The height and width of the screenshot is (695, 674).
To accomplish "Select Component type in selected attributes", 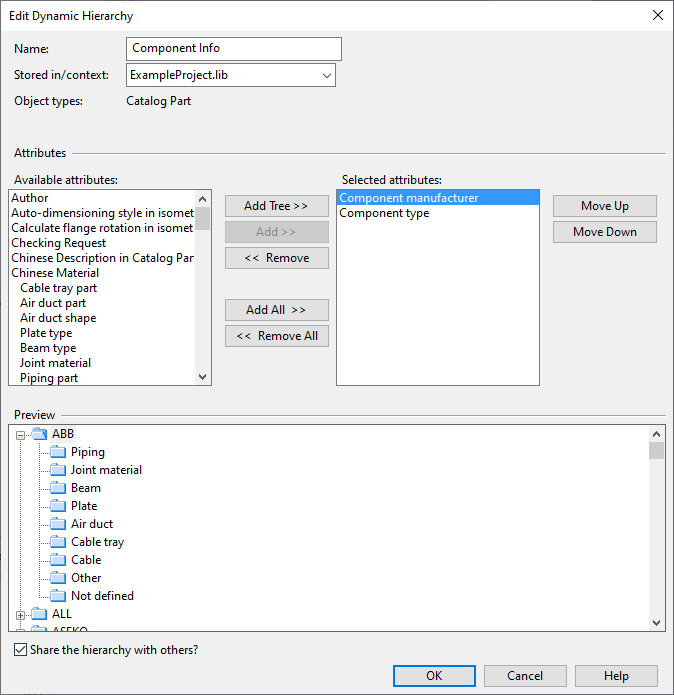I will tap(385, 213).
